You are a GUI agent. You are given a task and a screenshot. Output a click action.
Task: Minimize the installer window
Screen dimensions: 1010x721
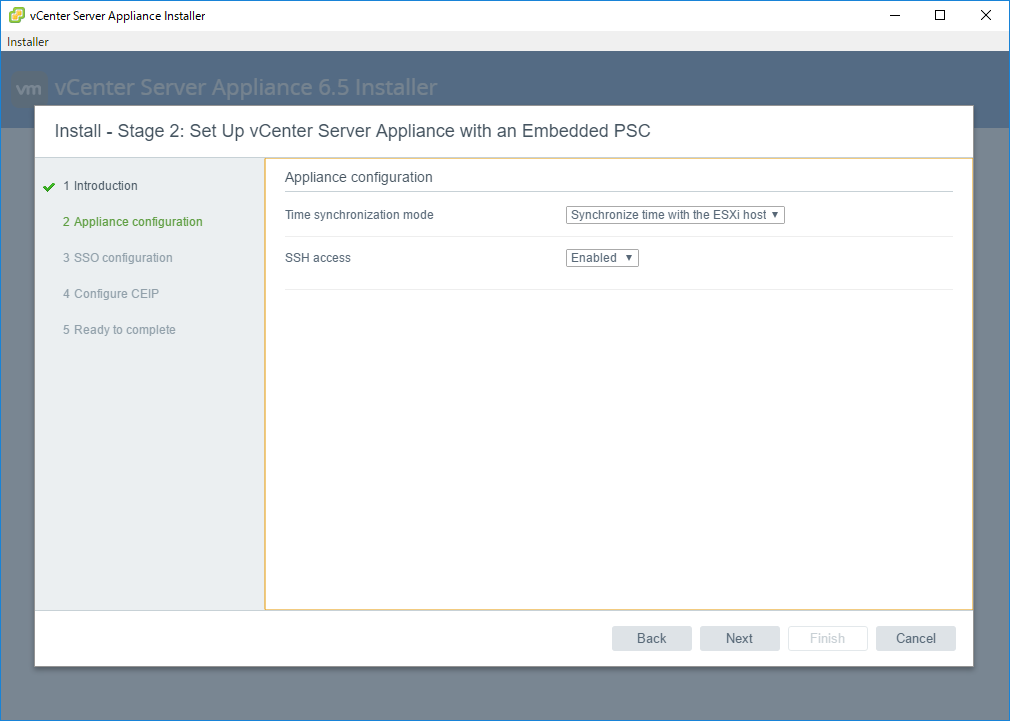coord(895,15)
